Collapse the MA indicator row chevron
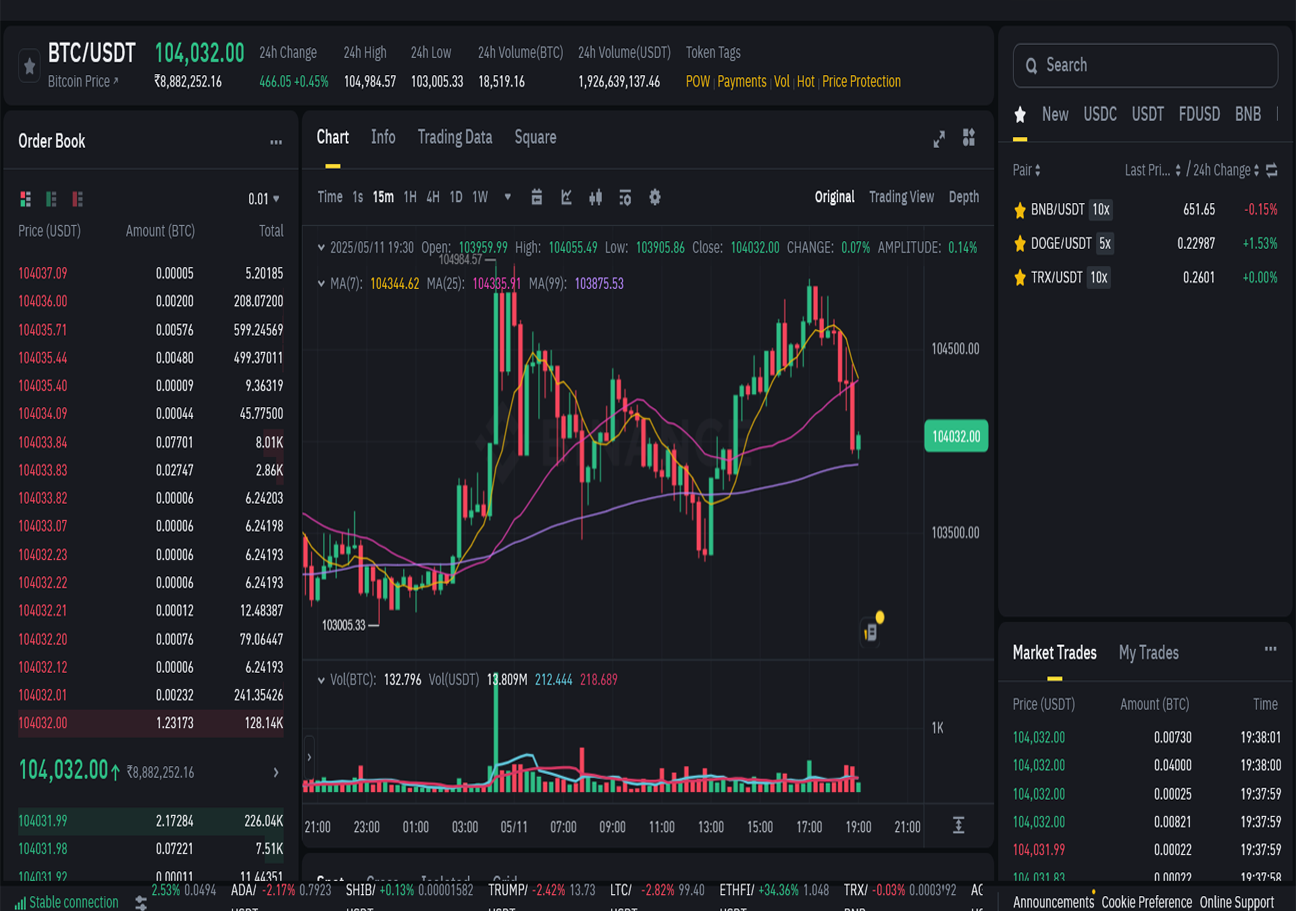This screenshot has width=1296, height=911. coord(321,284)
